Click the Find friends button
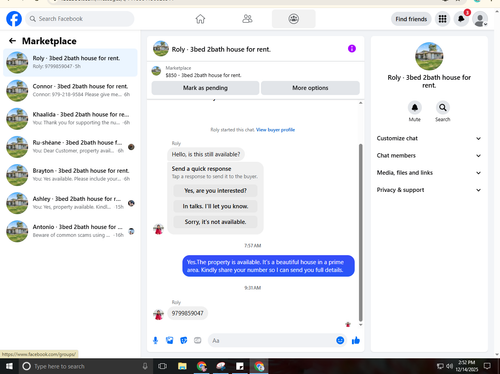 tap(411, 19)
